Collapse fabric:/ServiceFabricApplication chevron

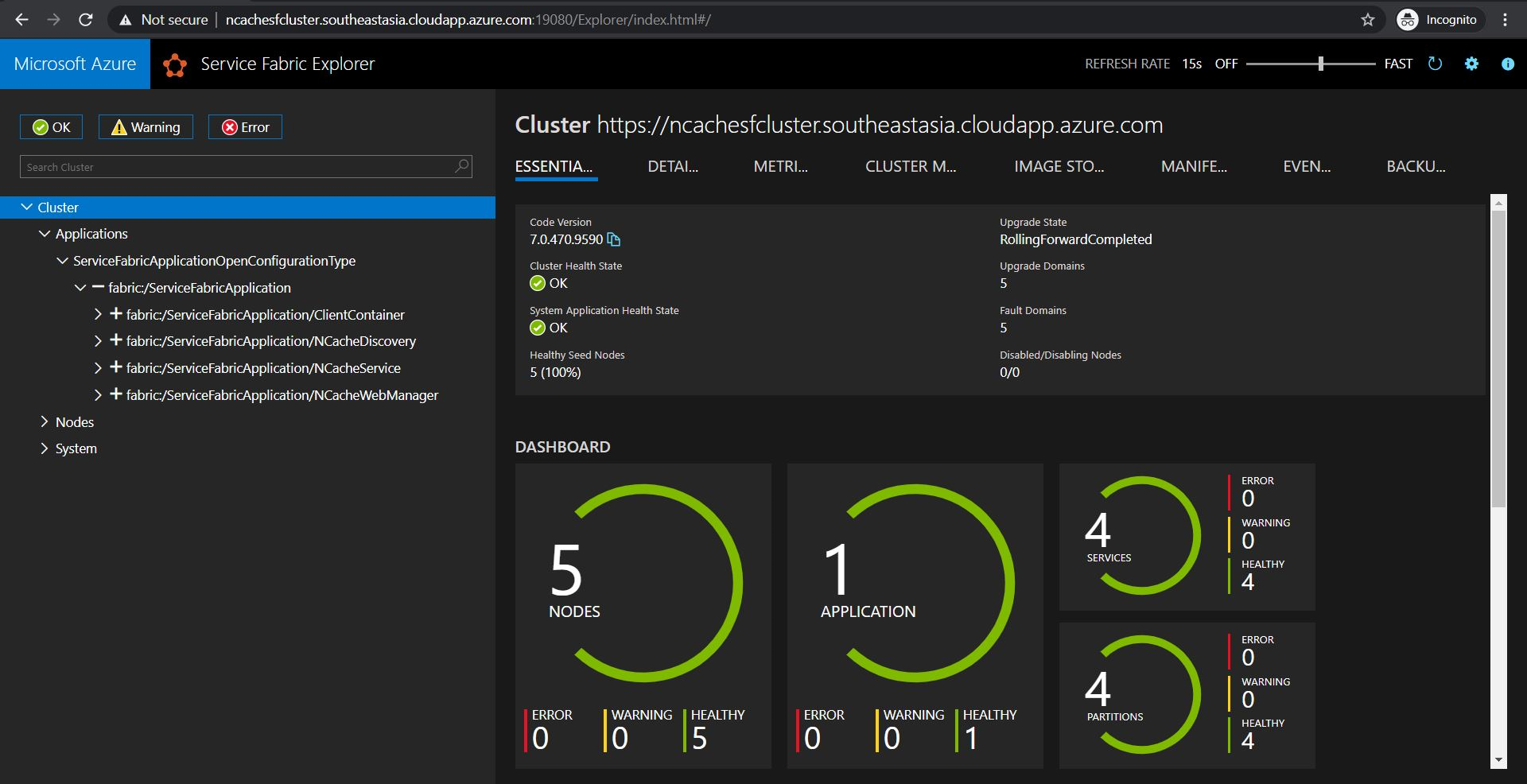point(80,288)
